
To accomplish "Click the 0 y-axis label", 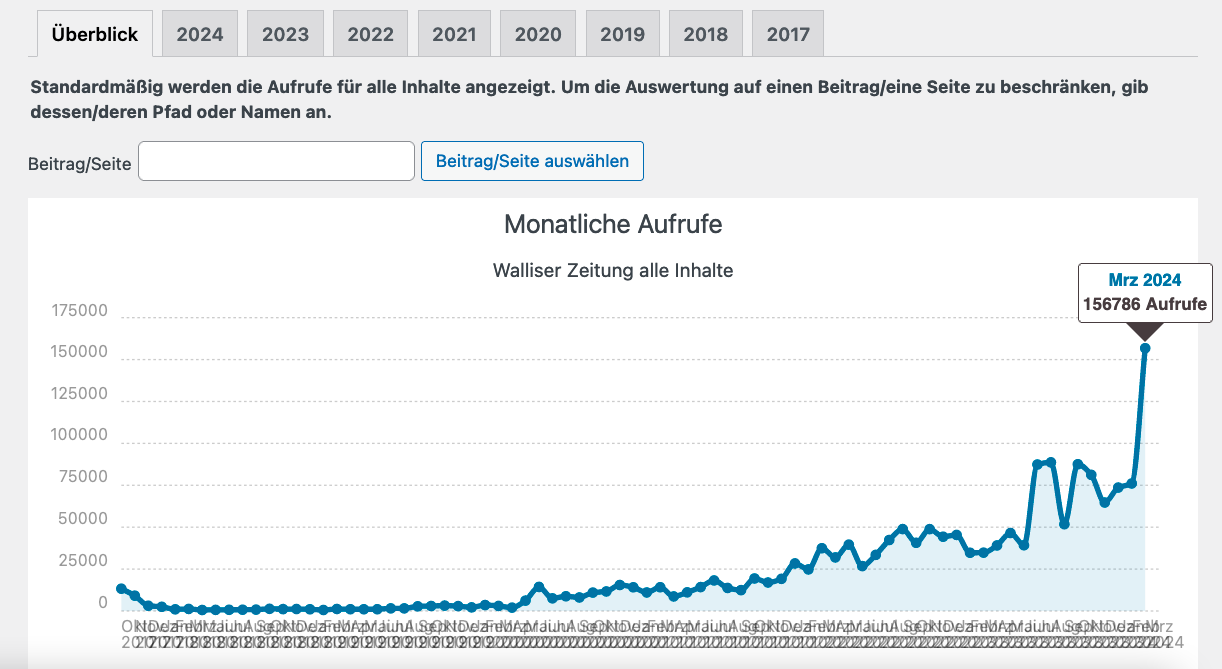I will [x=103, y=603].
